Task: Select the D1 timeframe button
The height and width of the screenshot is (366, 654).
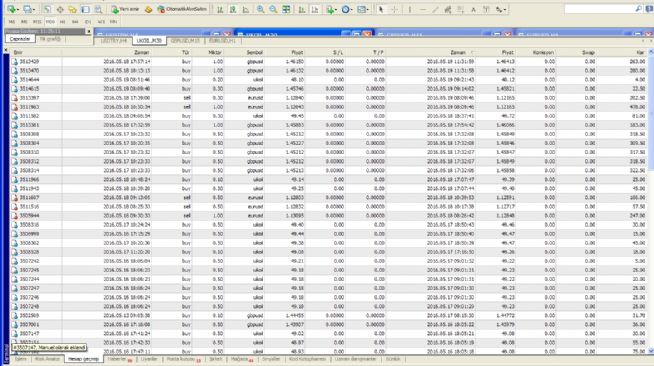Action: tap(88, 22)
